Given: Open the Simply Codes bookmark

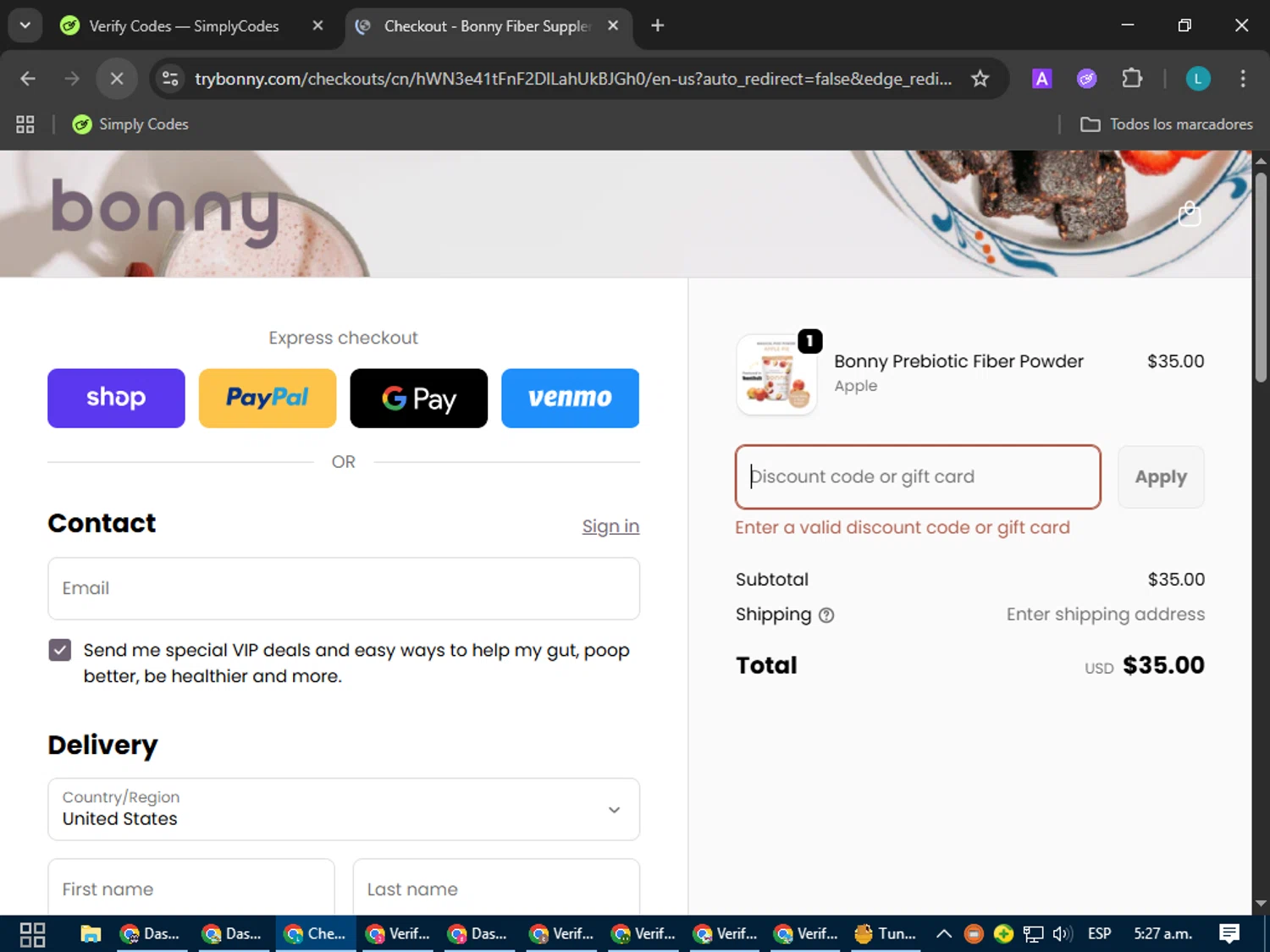Looking at the screenshot, I should 130,124.
